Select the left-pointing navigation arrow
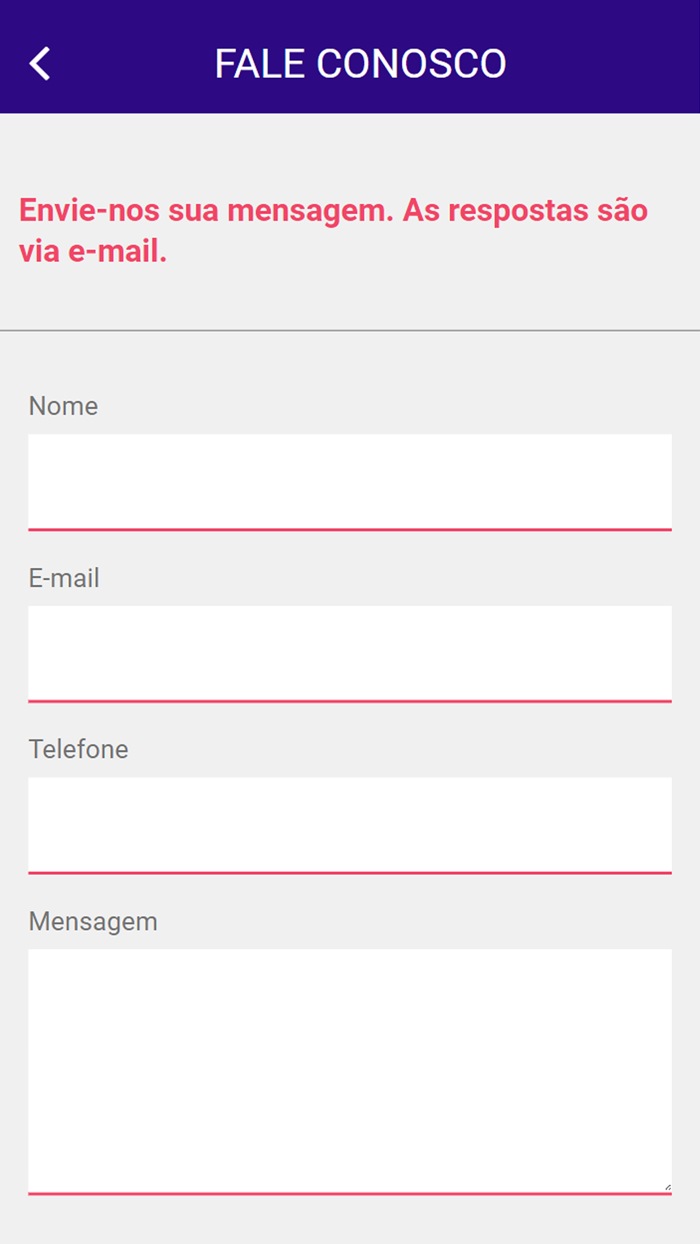The width and height of the screenshot is (700, 1244). (40, 62)
